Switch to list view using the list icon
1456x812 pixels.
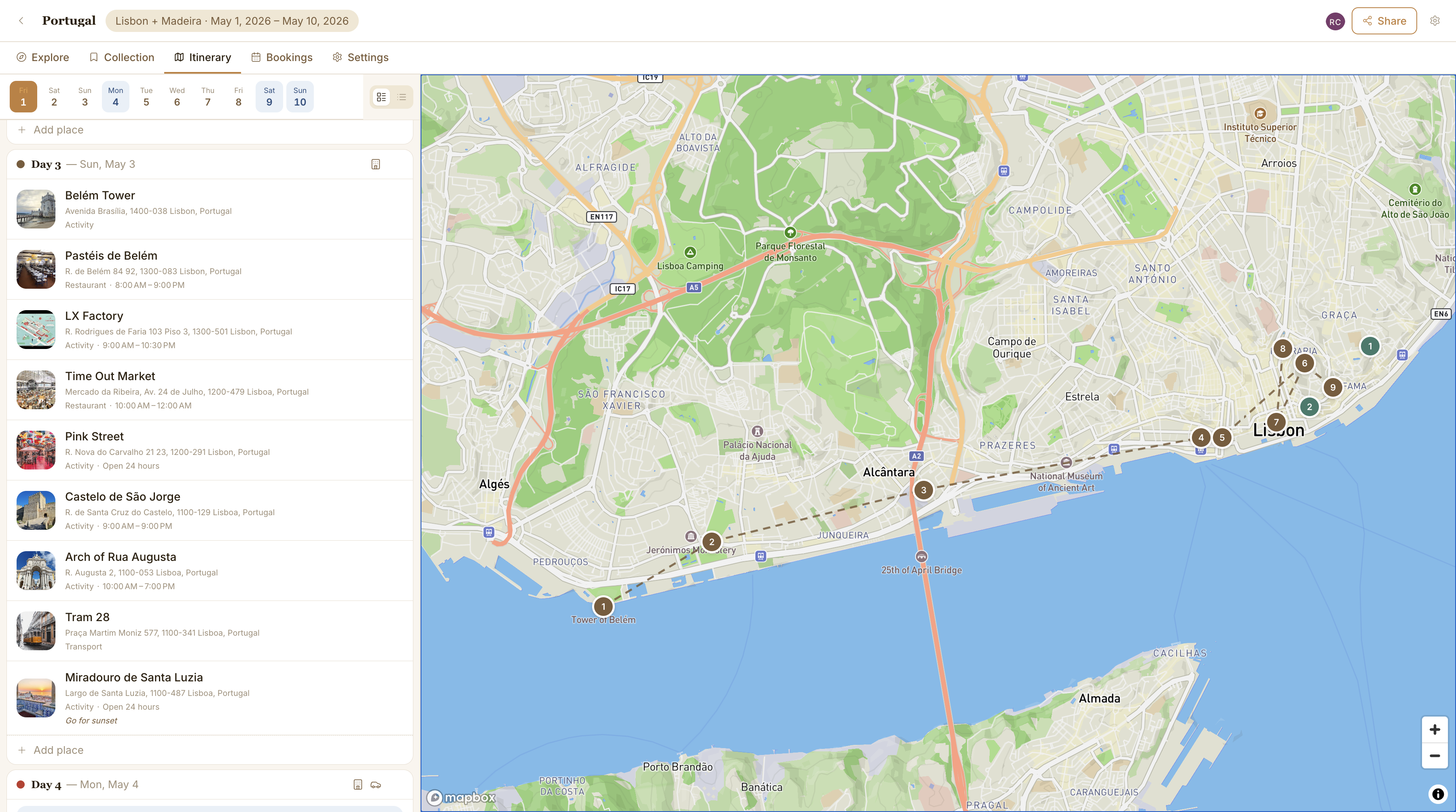[x=401, y=97]
